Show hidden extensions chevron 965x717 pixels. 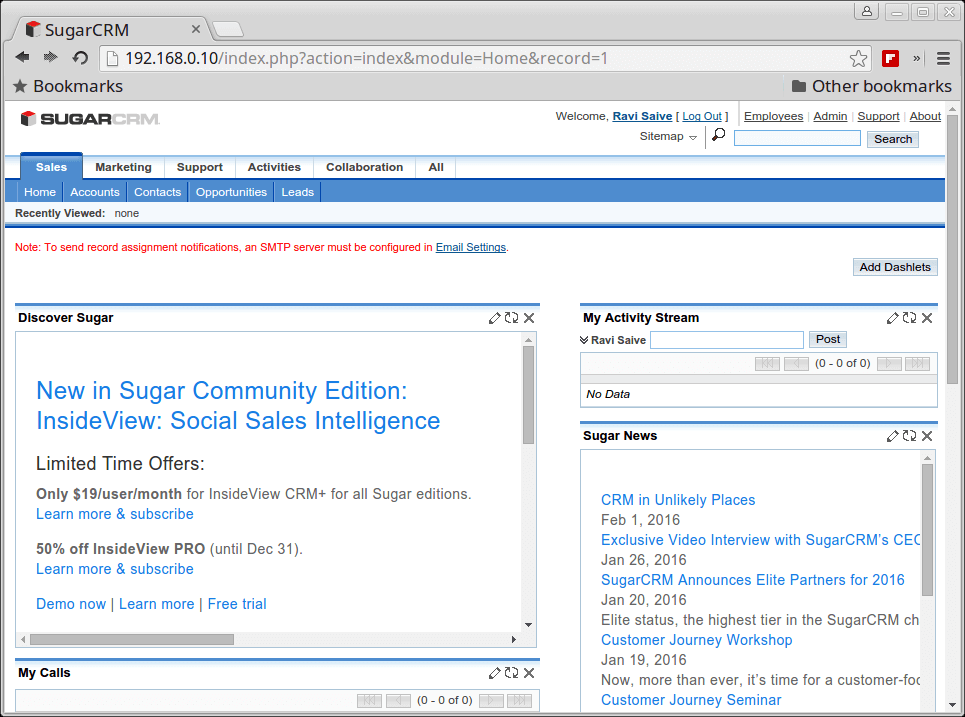916,58
